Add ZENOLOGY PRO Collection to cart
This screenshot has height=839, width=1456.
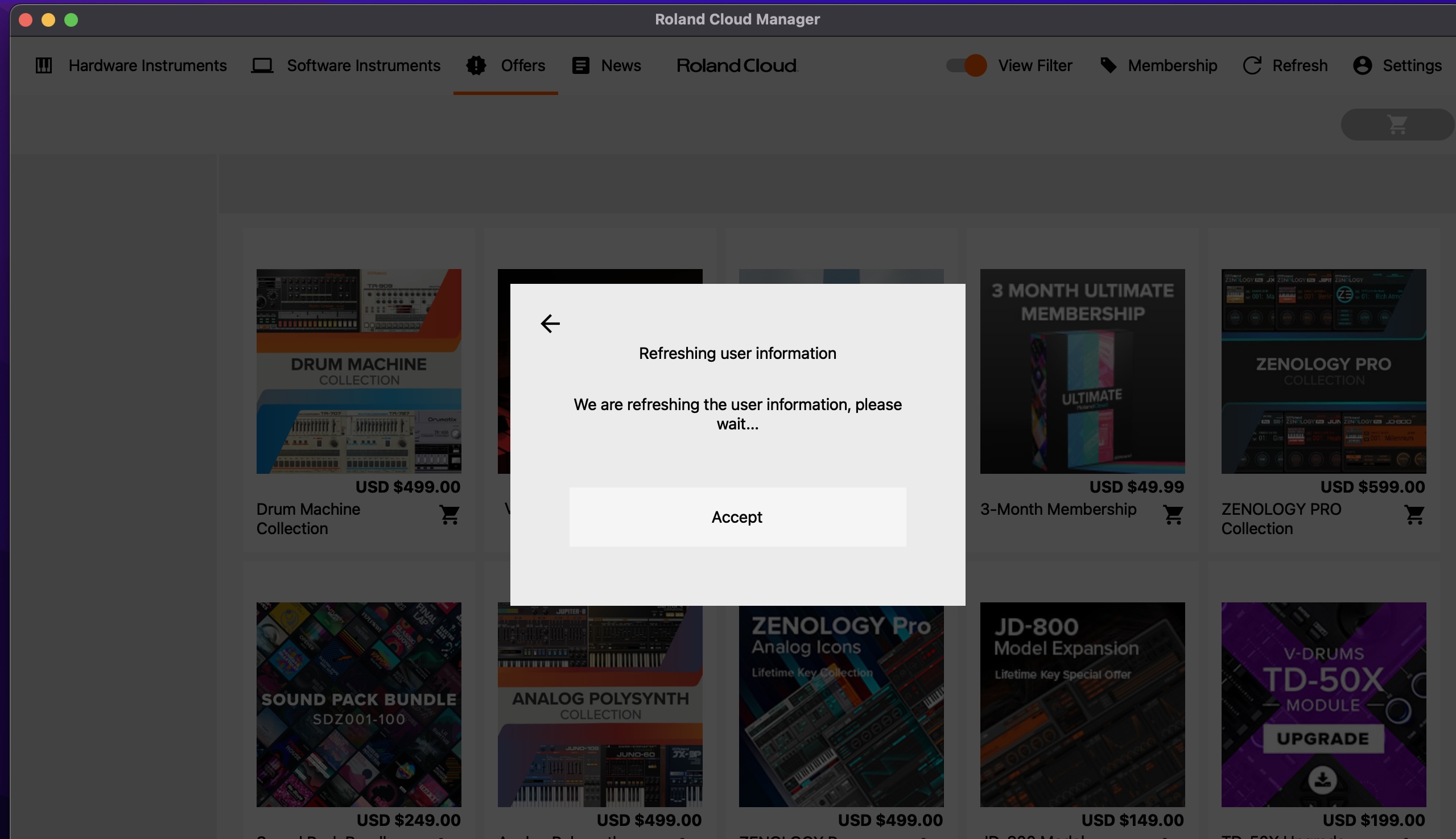pos(1414,515)
